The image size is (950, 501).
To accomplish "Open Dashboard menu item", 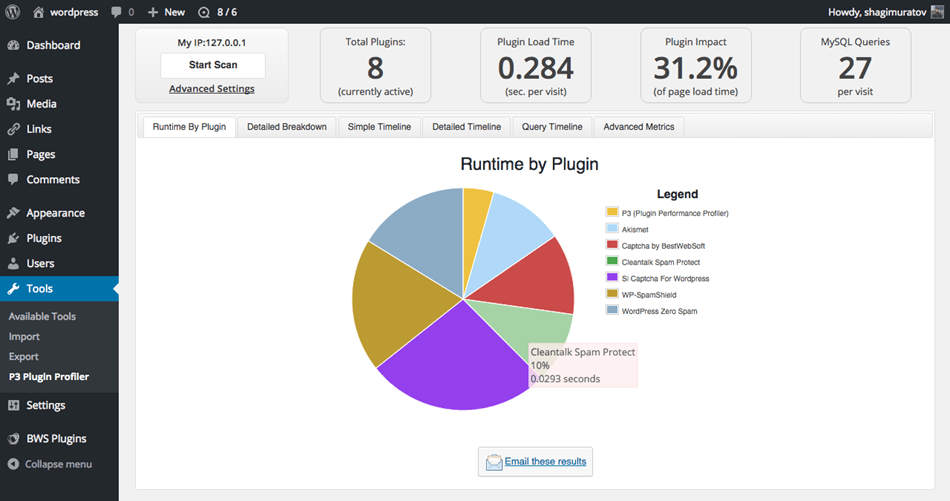I will (x=53, y=45).
